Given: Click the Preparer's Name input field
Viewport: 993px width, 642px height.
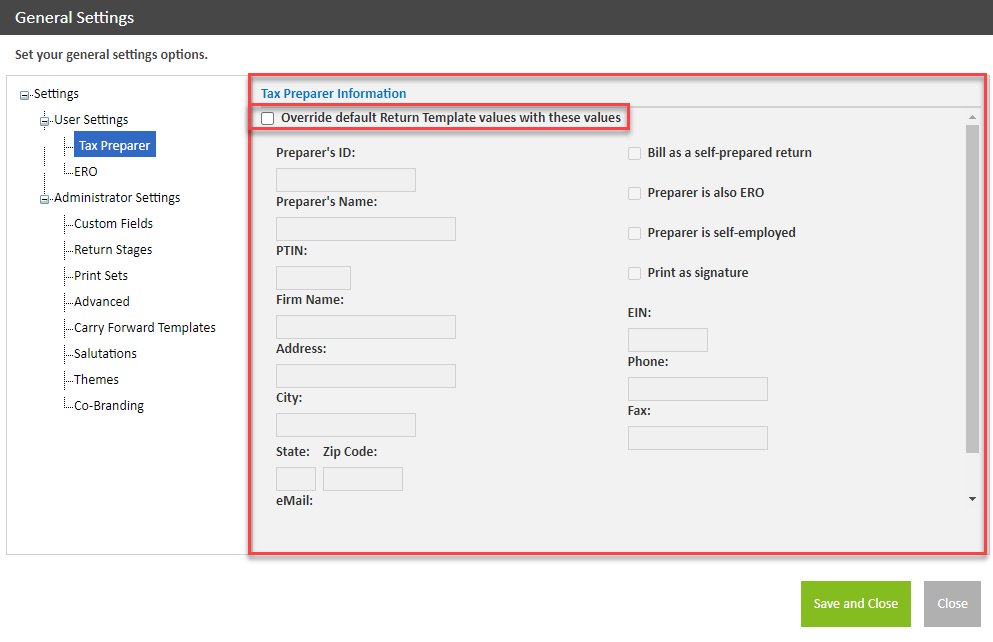Looking at the screenshot, I should coord(365,229).
